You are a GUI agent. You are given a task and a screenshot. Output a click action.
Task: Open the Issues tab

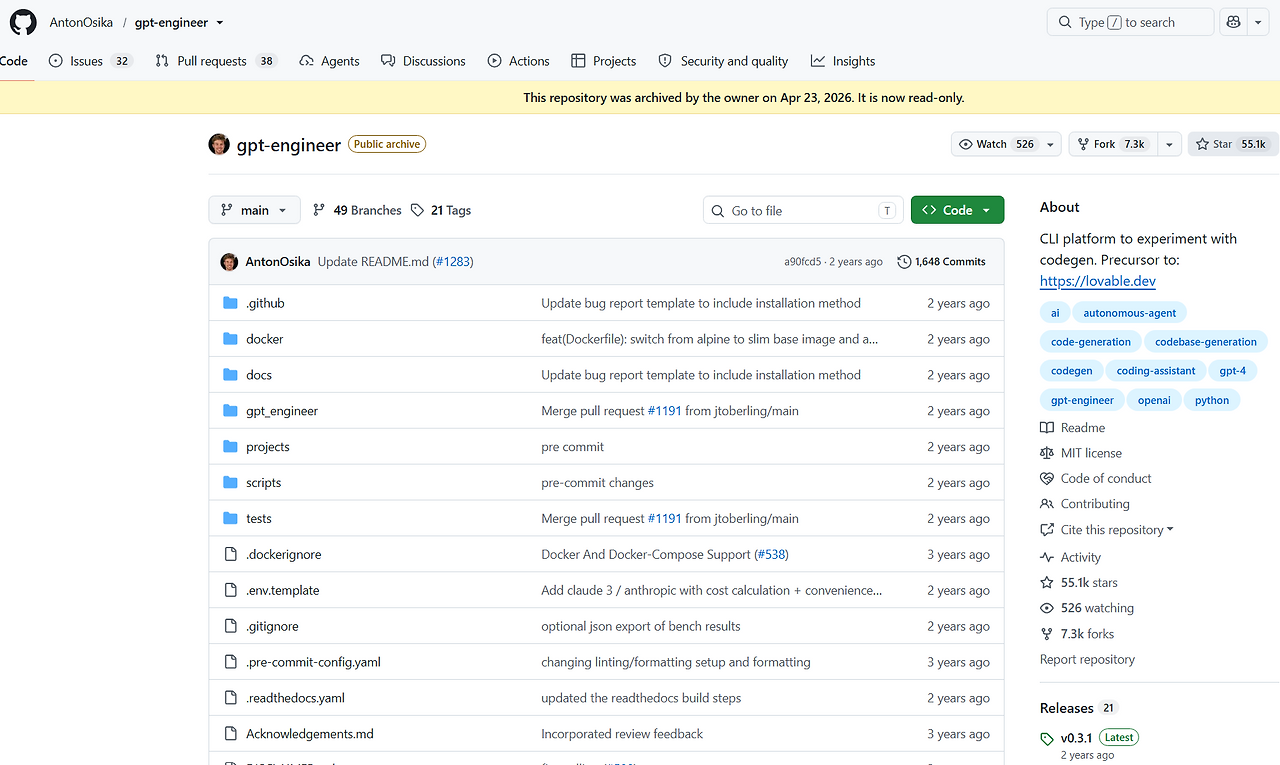(90, 61)
